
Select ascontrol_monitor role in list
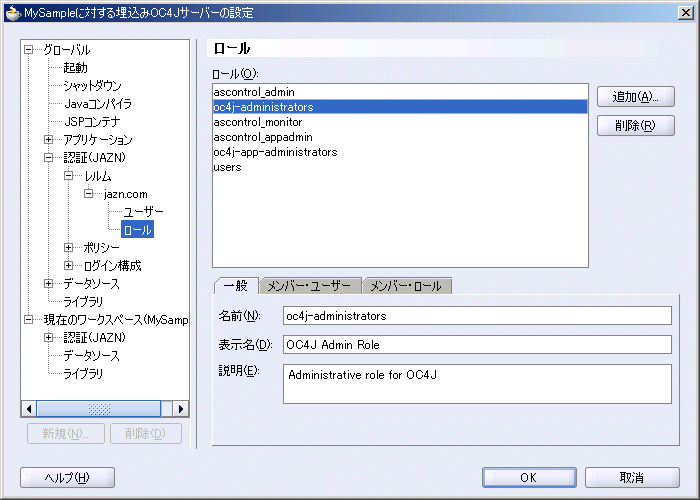400,122
